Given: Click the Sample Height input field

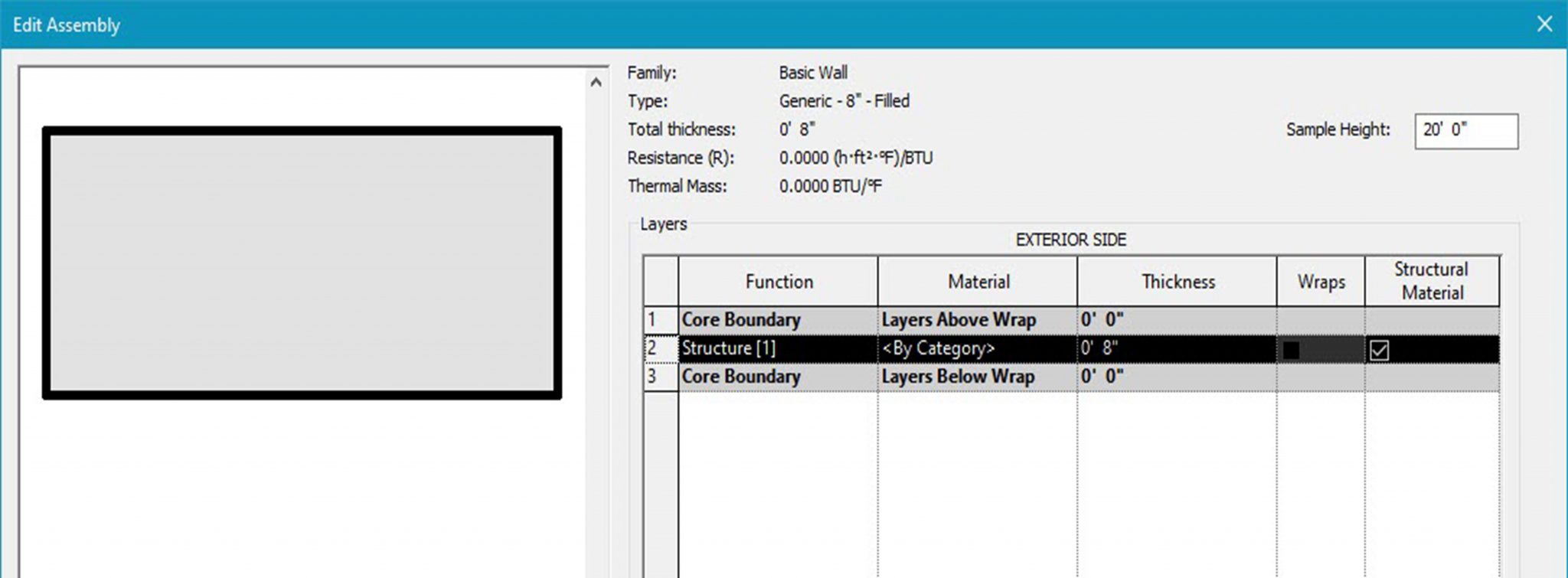Looking at the screenshot, I should tap(1466, 131).
